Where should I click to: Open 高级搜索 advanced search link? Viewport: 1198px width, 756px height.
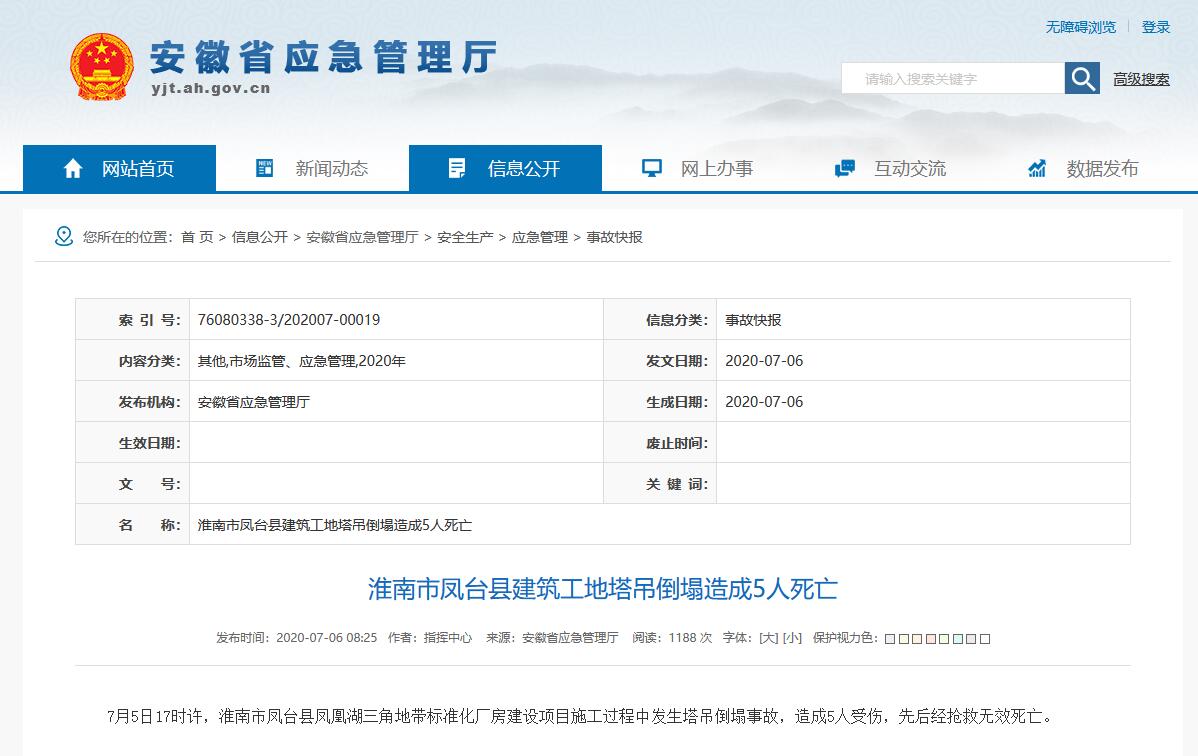tap(1141, 79)
